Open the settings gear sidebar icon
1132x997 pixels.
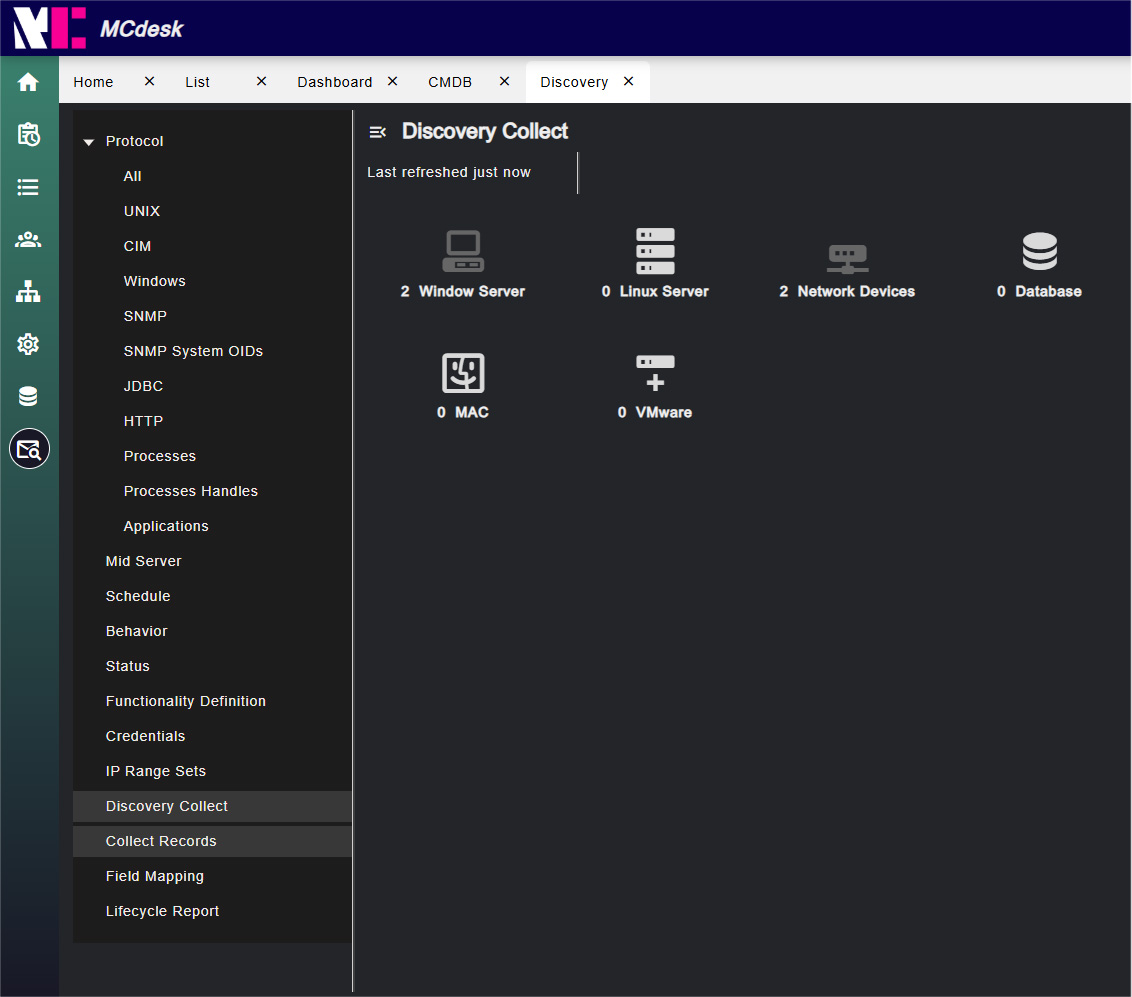(28, 344)
